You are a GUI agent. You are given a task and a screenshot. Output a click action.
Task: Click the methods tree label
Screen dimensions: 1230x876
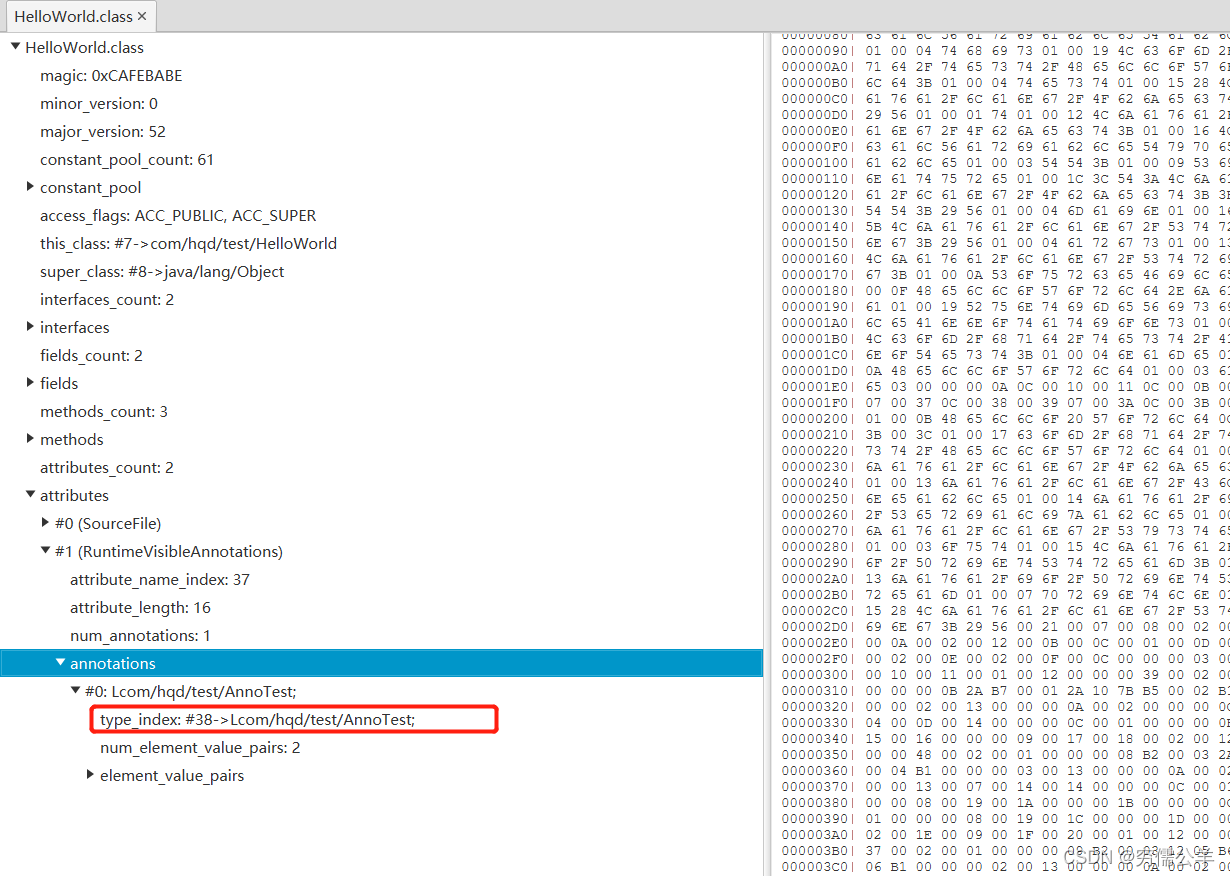72,439
